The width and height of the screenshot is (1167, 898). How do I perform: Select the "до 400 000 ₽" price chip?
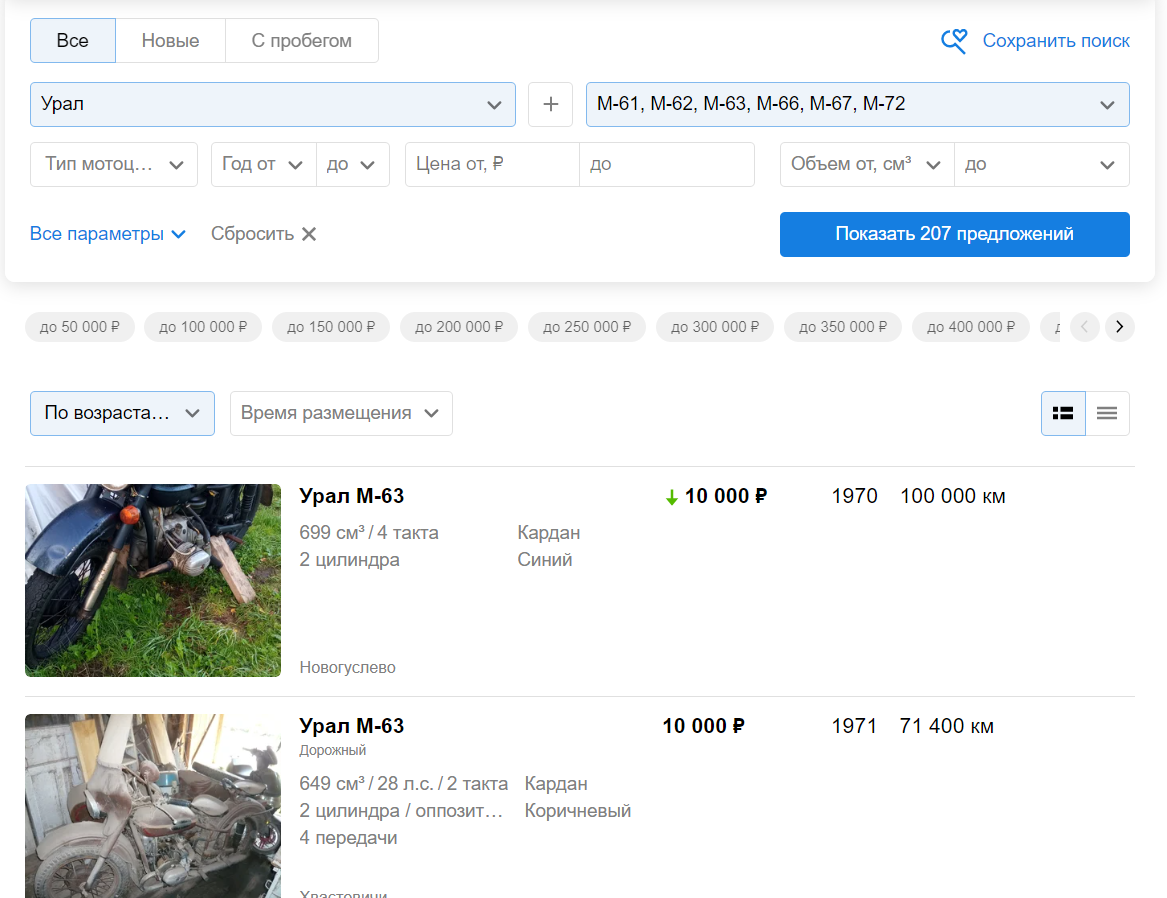(x=971, y=327)
